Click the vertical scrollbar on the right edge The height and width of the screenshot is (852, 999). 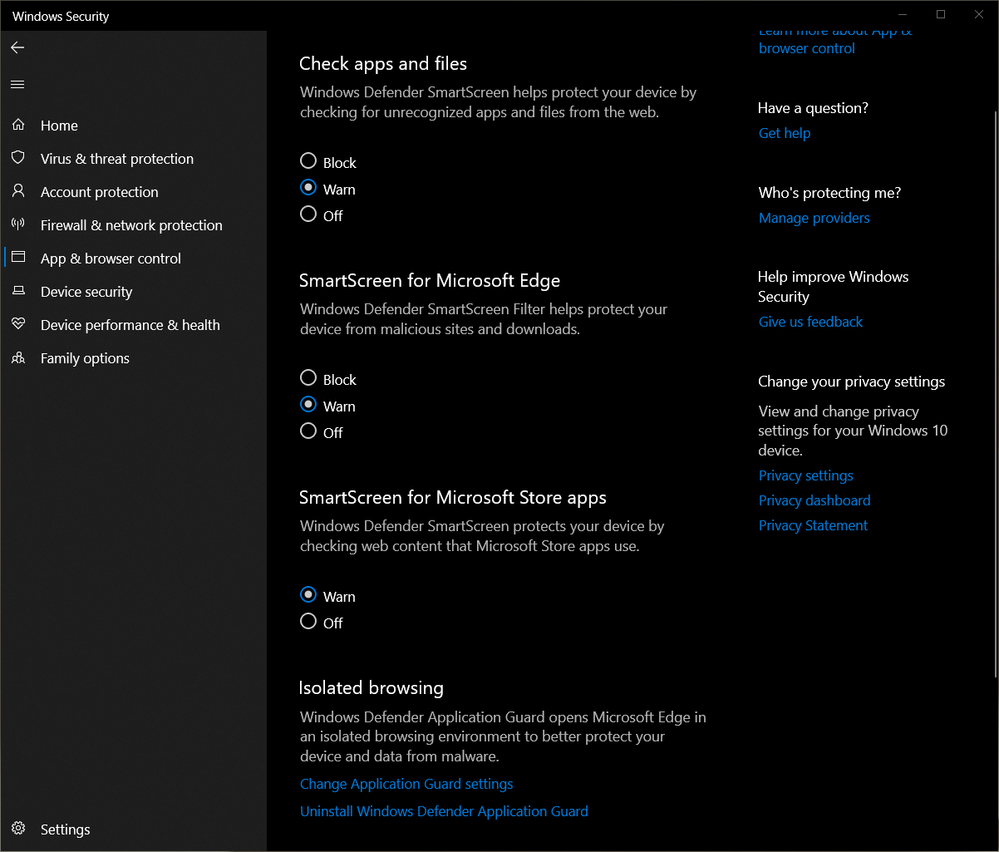(996, 395)
